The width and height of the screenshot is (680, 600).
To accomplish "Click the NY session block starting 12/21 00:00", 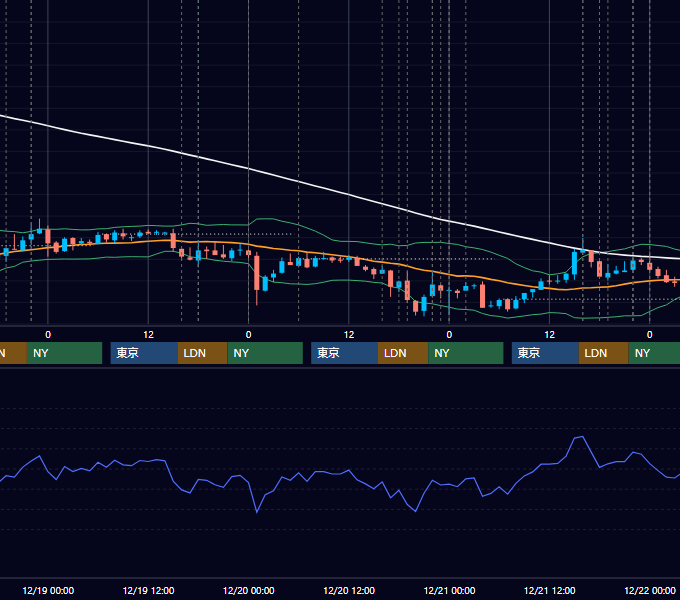I will [466, 353].
